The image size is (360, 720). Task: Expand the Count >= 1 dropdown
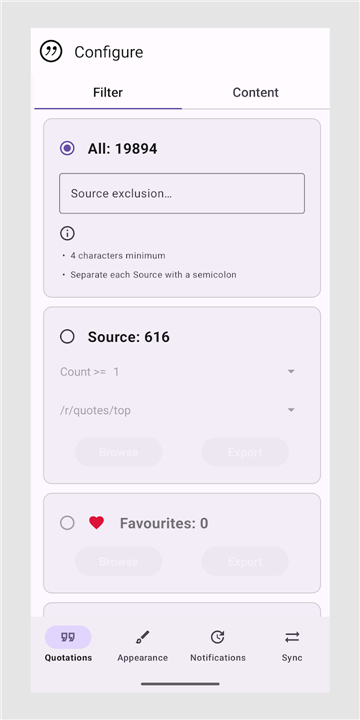click(x=178, y=372)
